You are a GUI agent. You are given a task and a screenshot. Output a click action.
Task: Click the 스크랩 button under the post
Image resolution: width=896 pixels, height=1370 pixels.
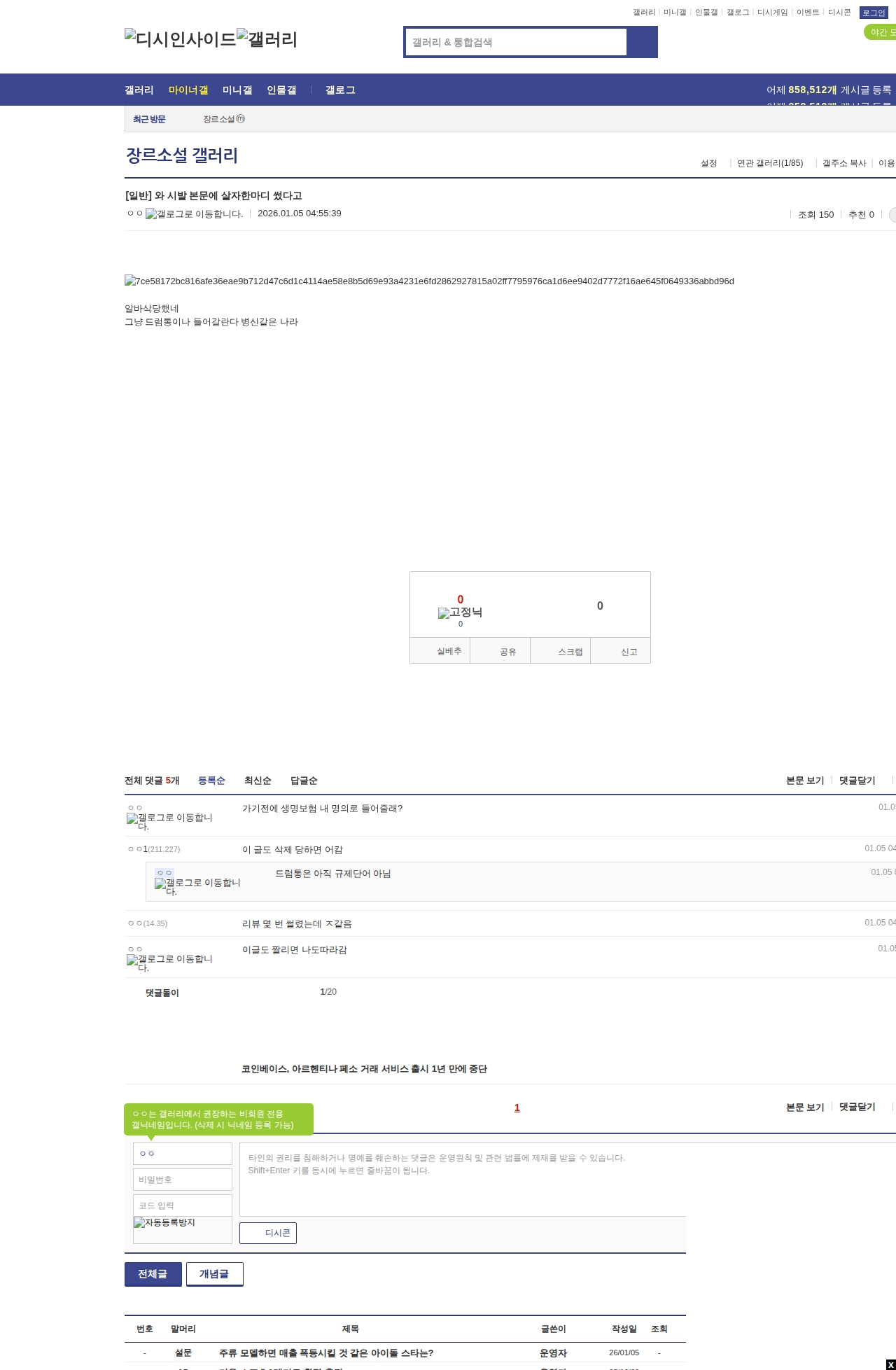coord(561,651)
